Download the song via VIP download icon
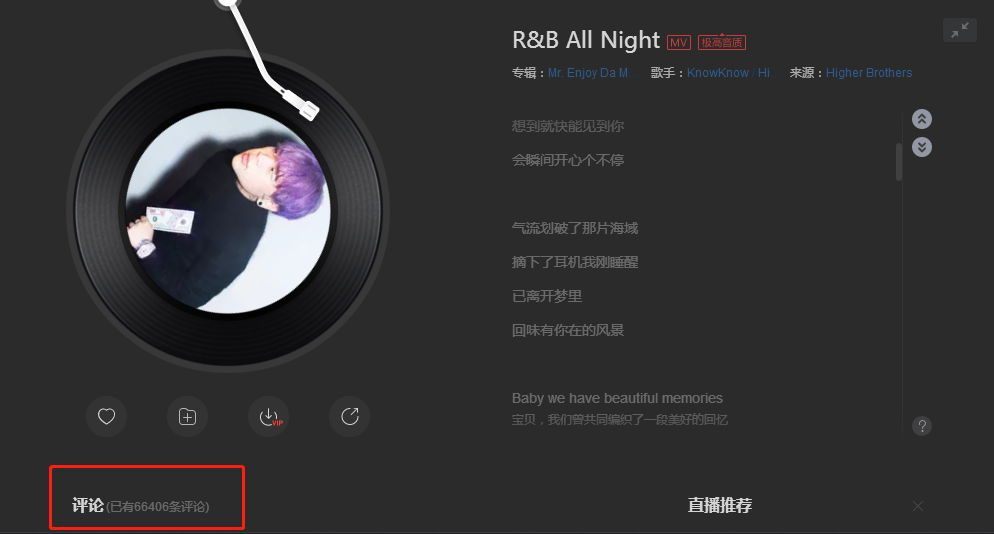Image resolution: width=994 pixels, height=534 pixels. (x=269, y=417)
